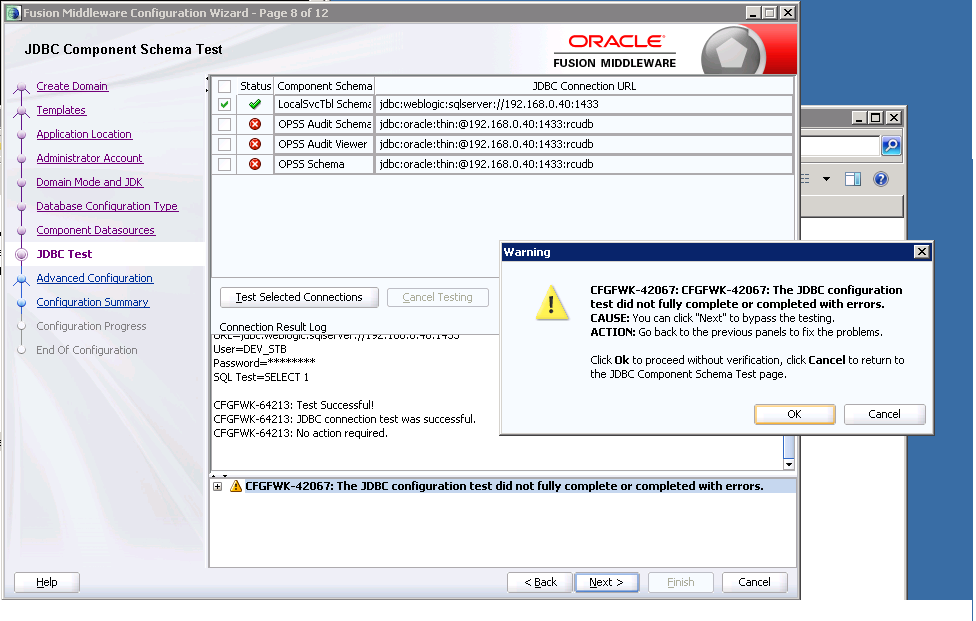
Task: Open the Advanced Configuration step link
Action: coord(94,278)
